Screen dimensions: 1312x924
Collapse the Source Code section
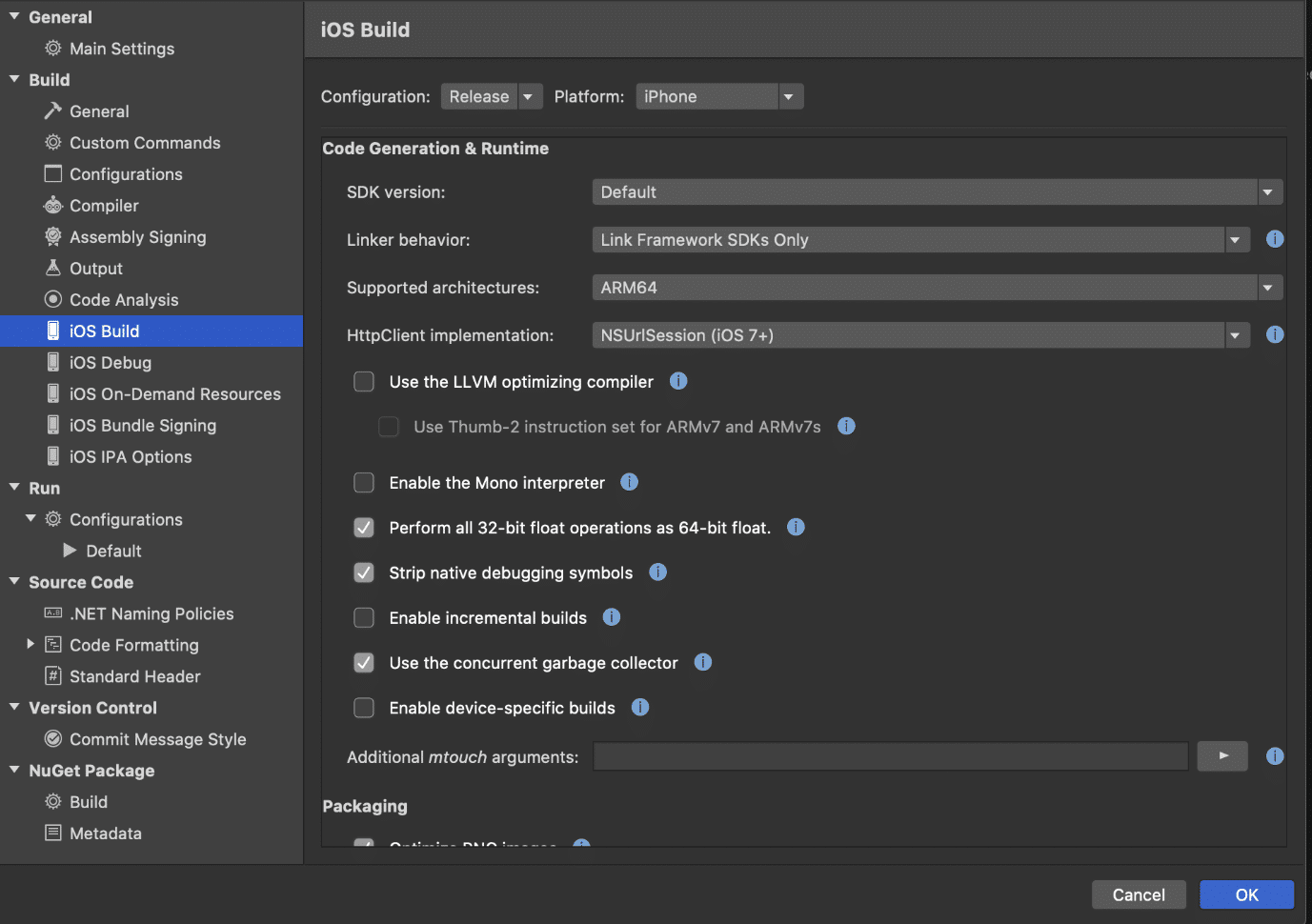[x=14, y=581]
